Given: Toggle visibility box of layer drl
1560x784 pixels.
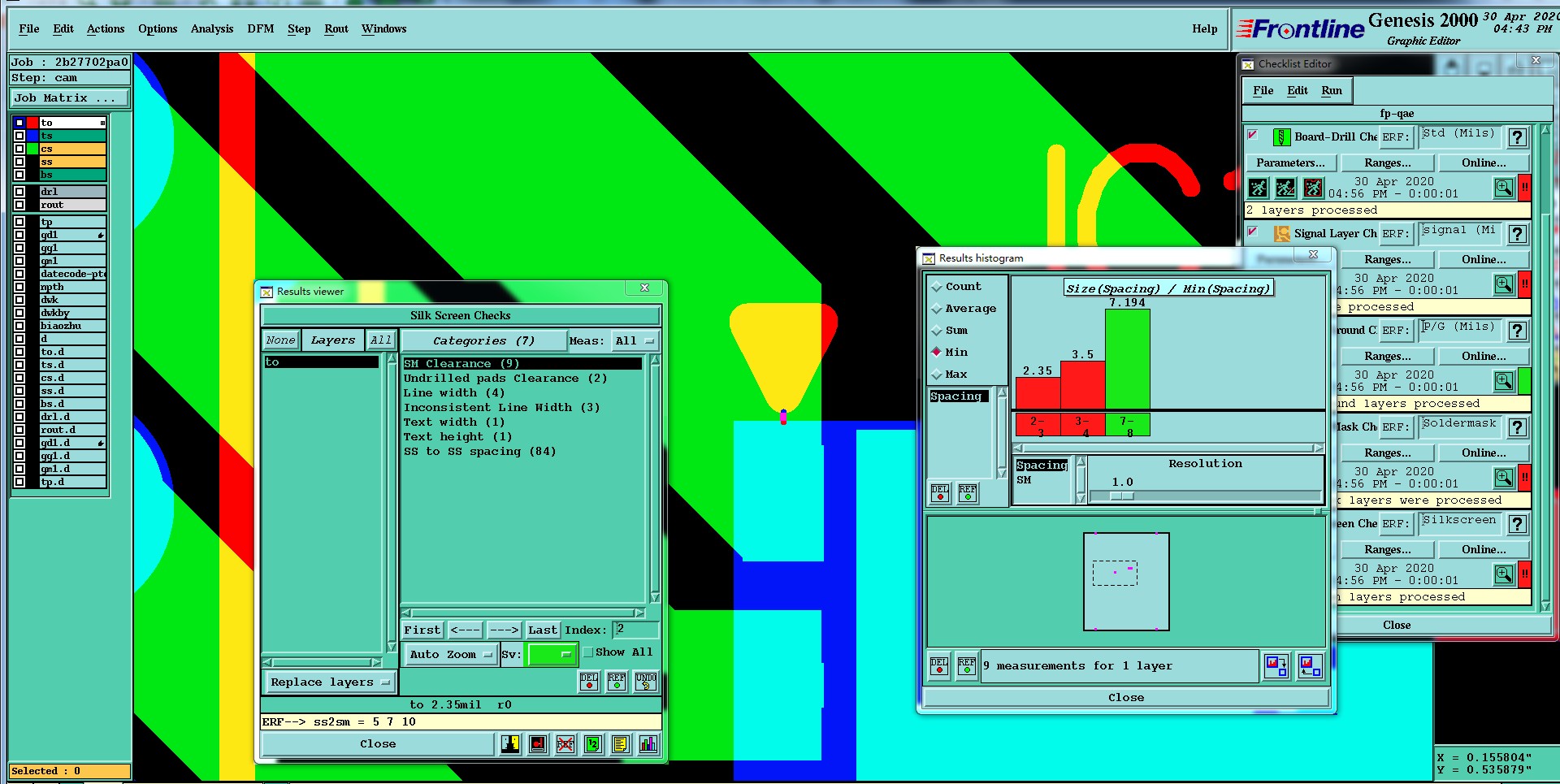Looking at the screenshot, I should (19, 192).
